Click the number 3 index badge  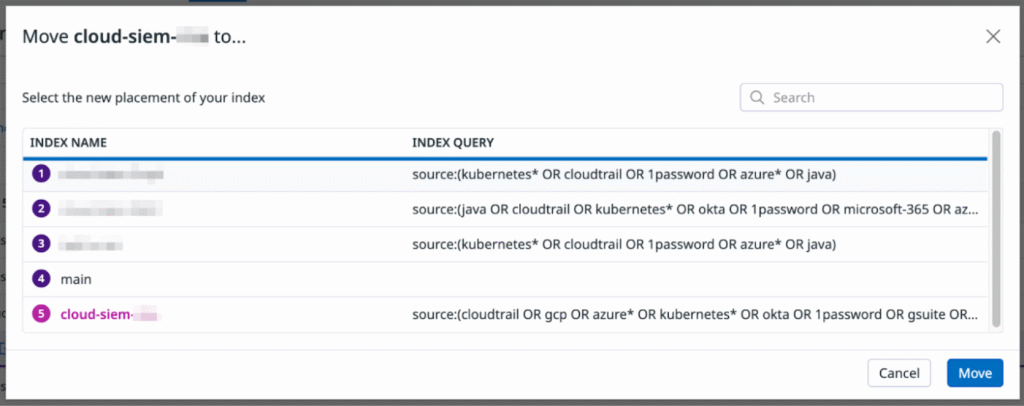[x=41, y=244]
